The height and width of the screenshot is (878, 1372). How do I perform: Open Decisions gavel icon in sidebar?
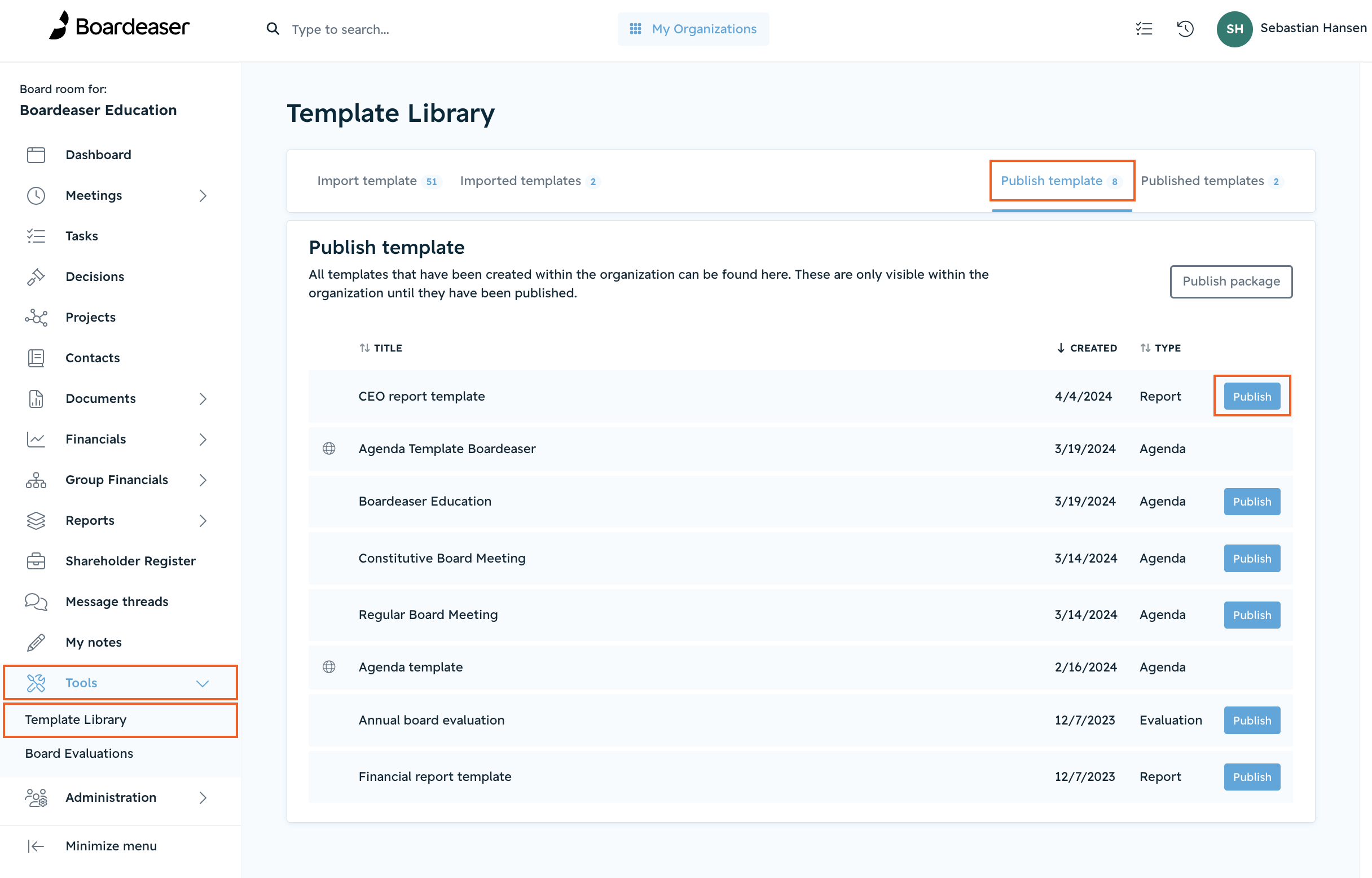coord(36,276)
